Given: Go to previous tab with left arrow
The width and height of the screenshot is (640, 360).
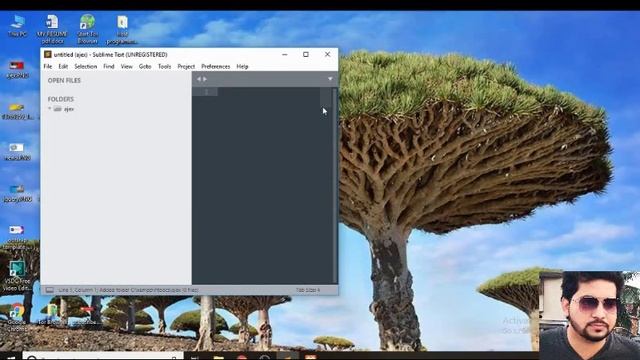Looking at the screenshot, I should [199, 79].
